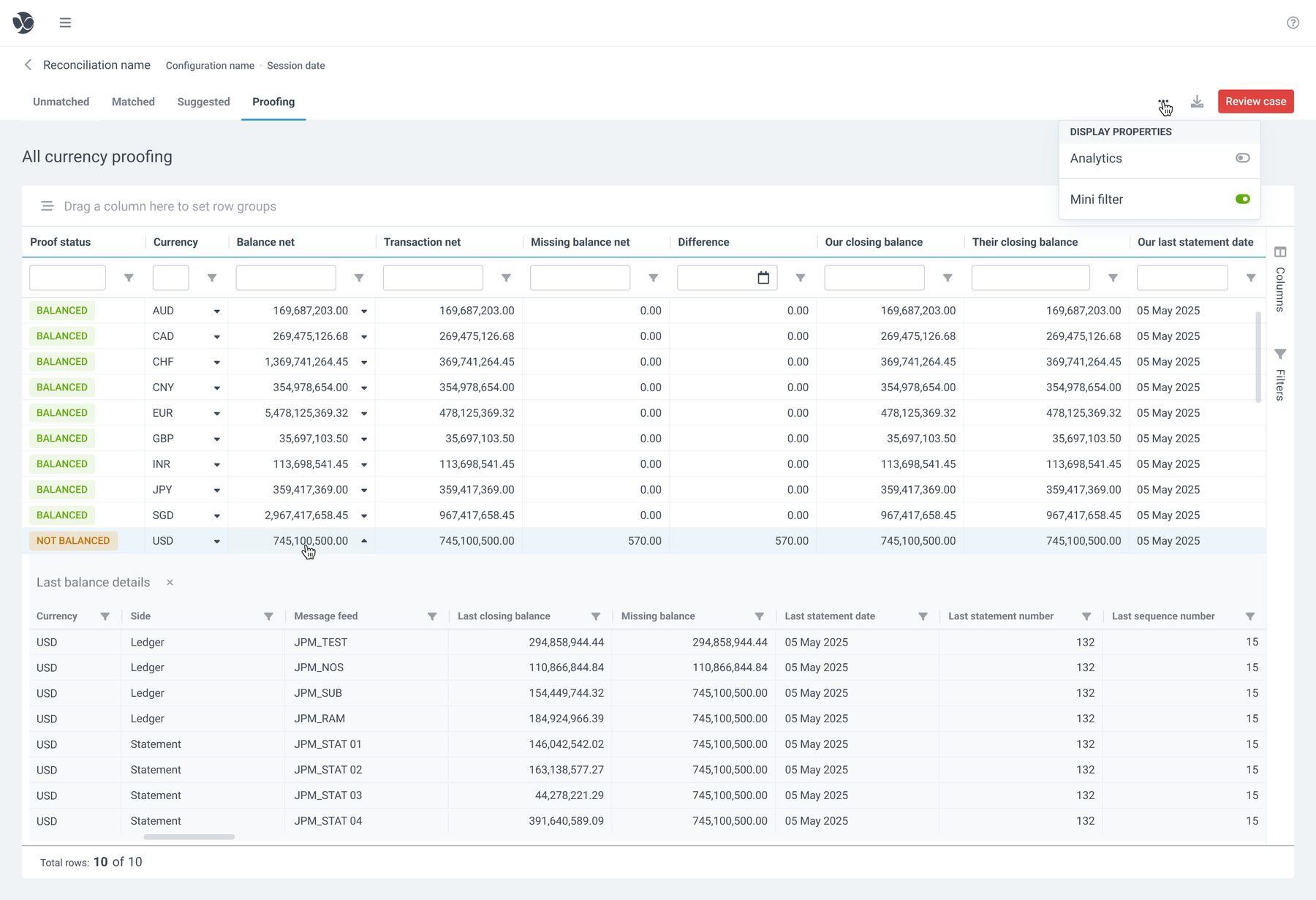Filter Message feed column in balance details
Image resolution: width=1316 pixels, height=900 pixels.
(x=432, y=616)
